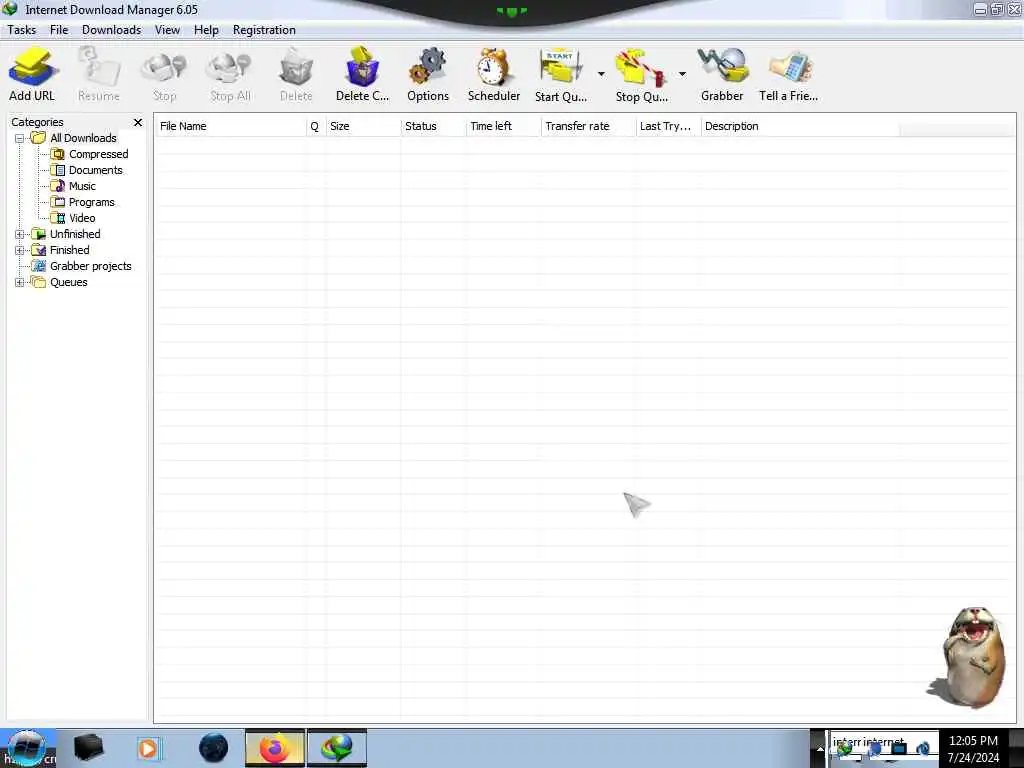Open the Stop Queue dropdown arrow
This screenshot has height=768, width=1024.
click(x=682, y=74)
